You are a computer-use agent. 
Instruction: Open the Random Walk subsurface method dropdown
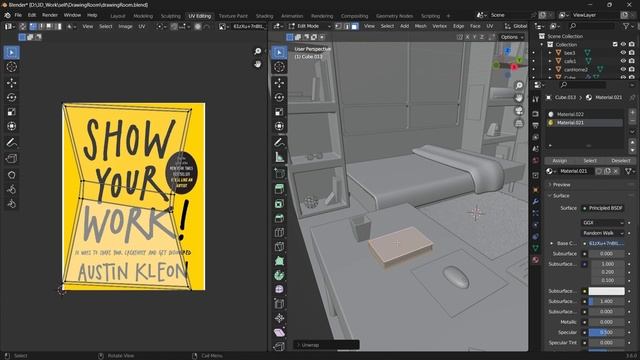point(603,233)
